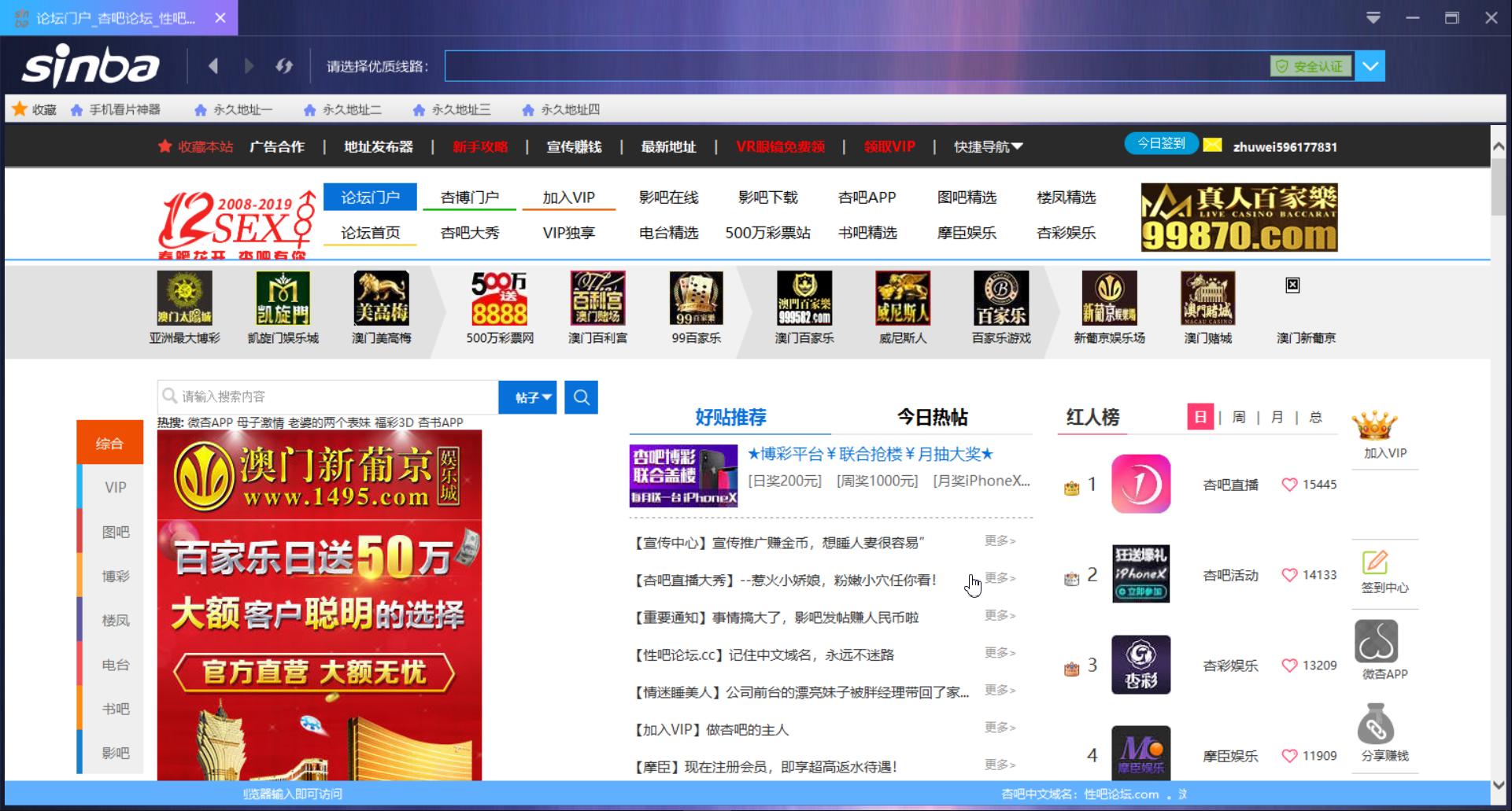Open the 永久地址二 bookmark
The width and height of the screenshot is (1512, 811).
coord(342,109)
